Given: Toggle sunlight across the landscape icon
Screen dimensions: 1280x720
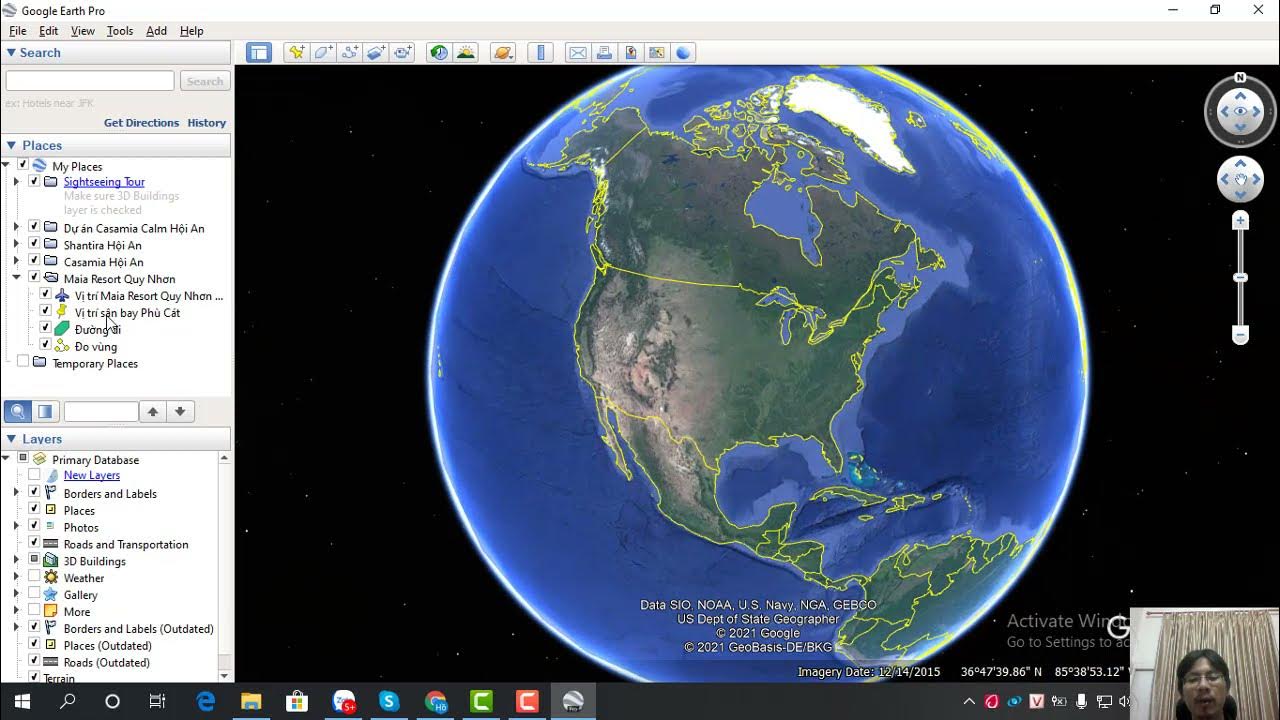Looking at the screenshot, I should [x=466, y=53].
